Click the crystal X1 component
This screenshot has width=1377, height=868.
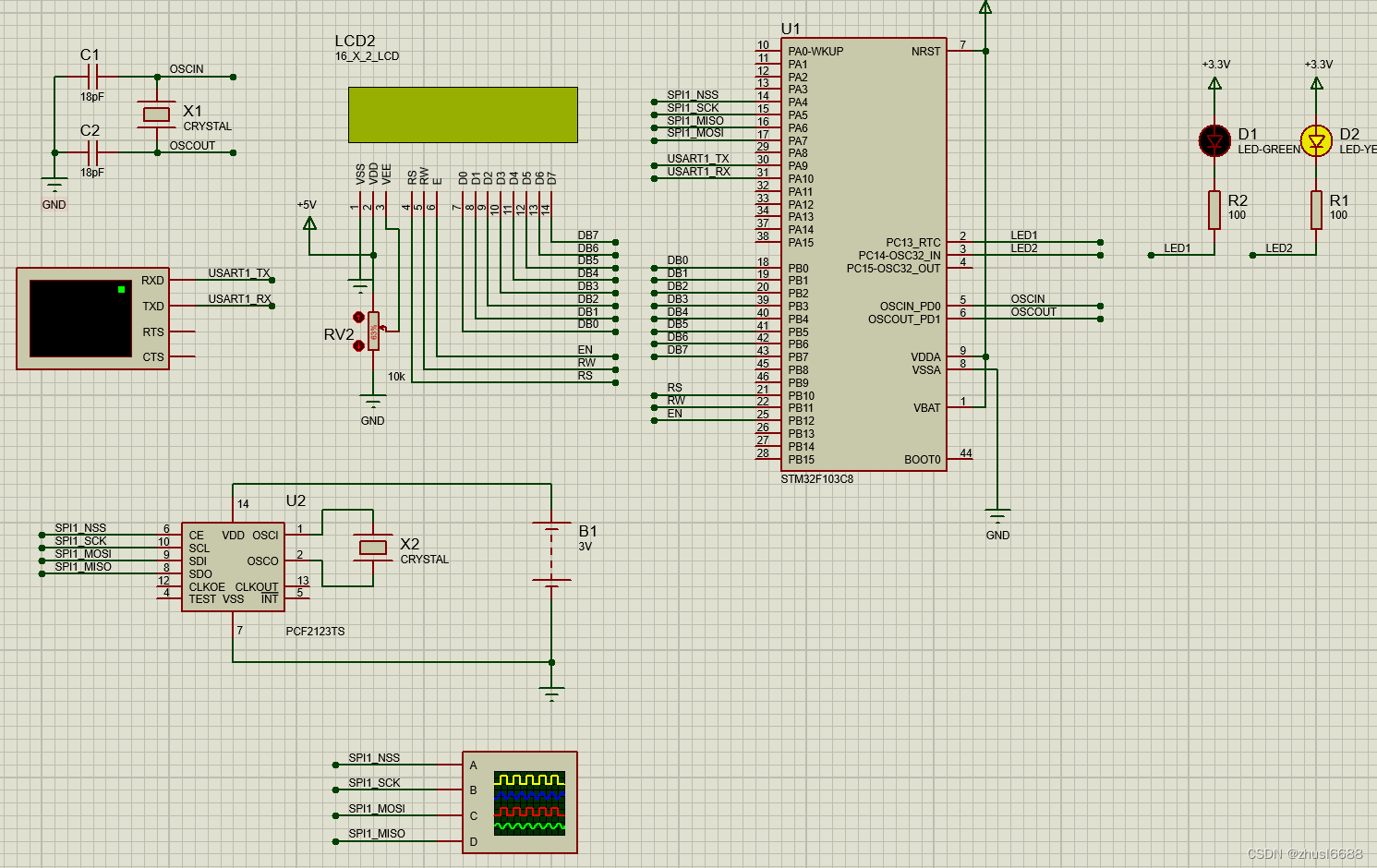click(x=154, y=114)
